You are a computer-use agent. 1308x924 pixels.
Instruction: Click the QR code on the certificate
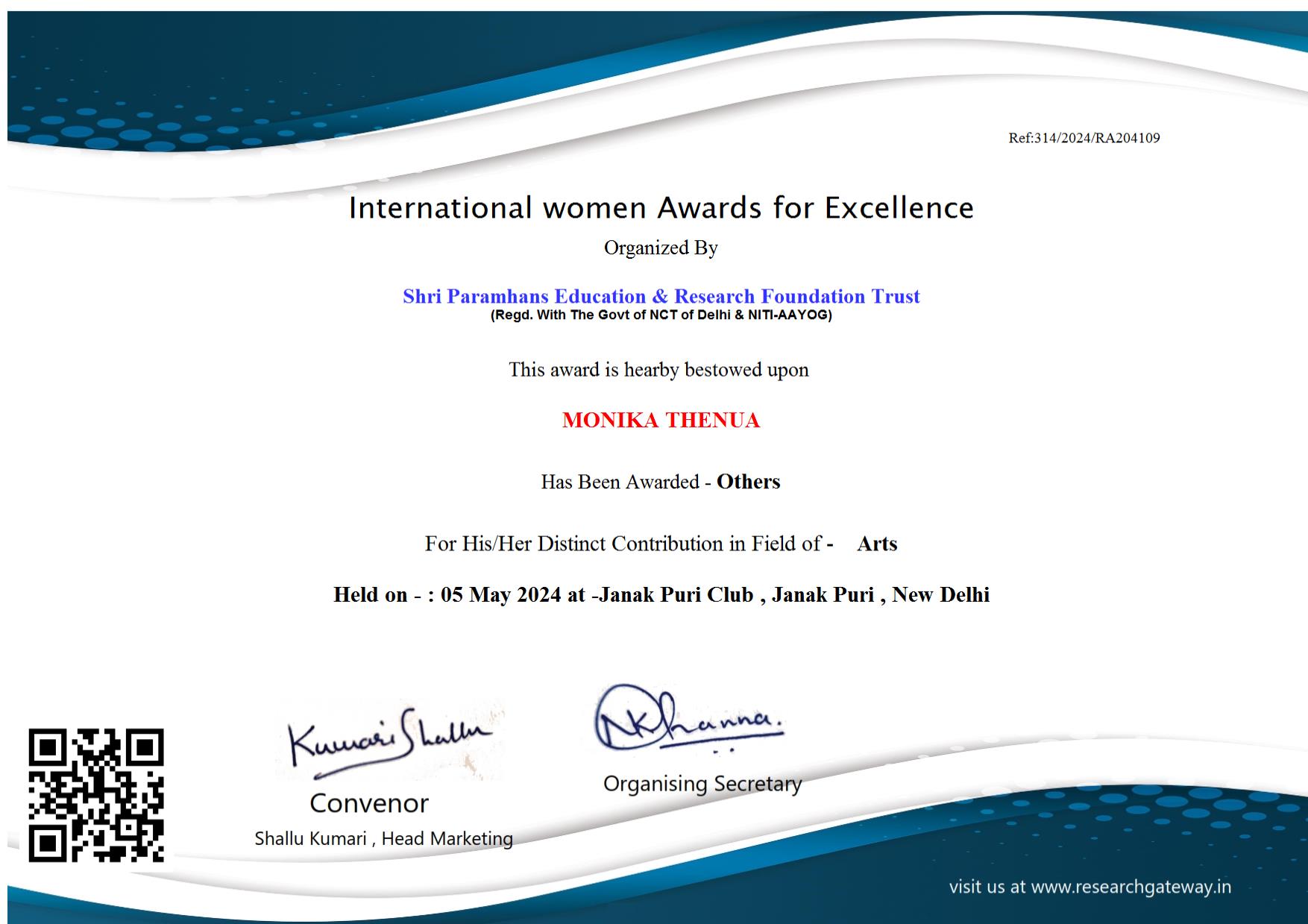tap(95, 795)
